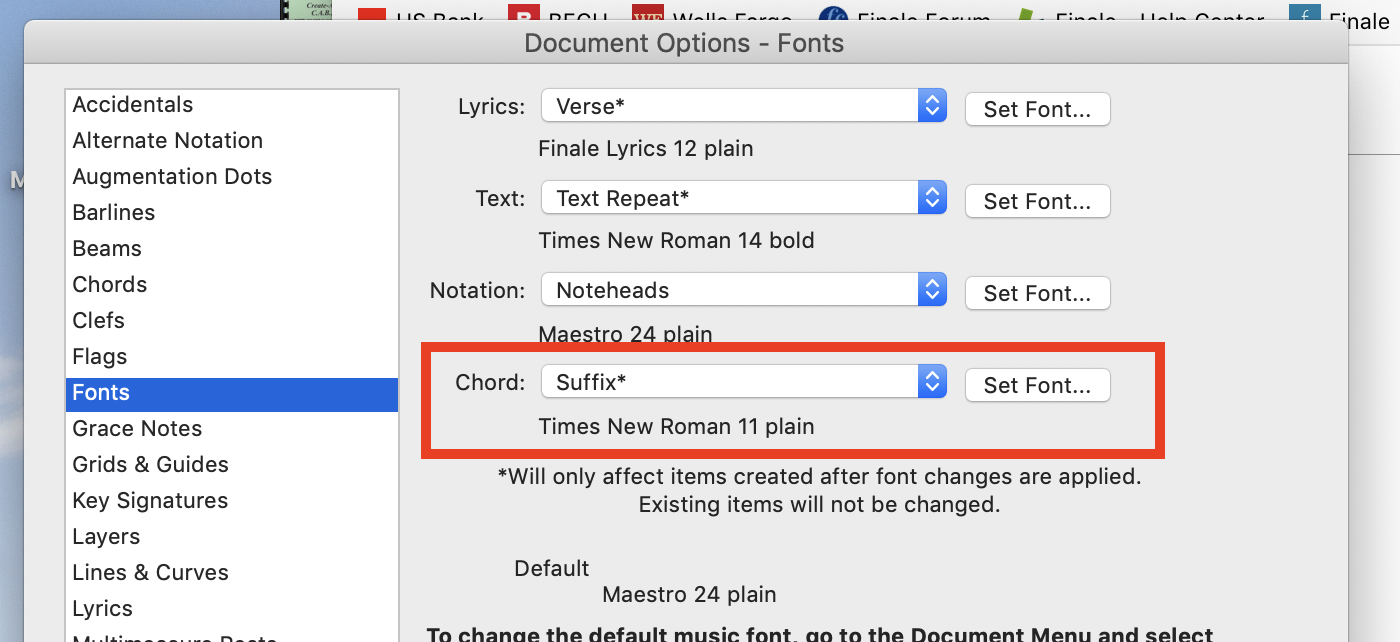The width and height of the screenshot is (1400, 642).
Task: Expand the Chord Suffix dropdown
Action: pyautogui.click(x=743, y=383)
